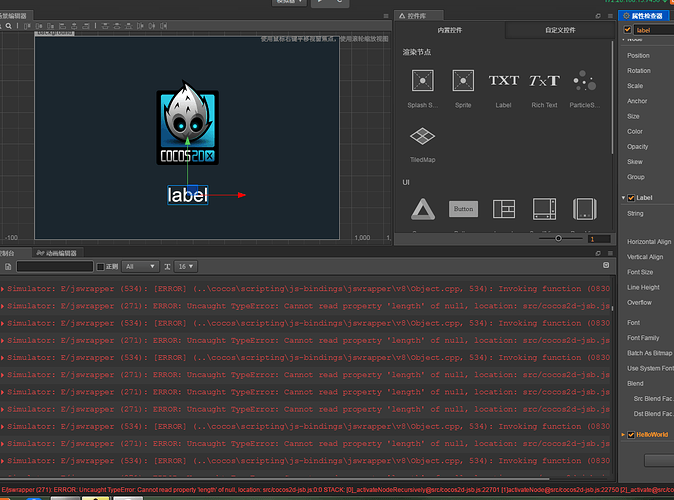Click the node library zoom value field
Viewport: 674px width, 500px height.
[x=599, y=239]
